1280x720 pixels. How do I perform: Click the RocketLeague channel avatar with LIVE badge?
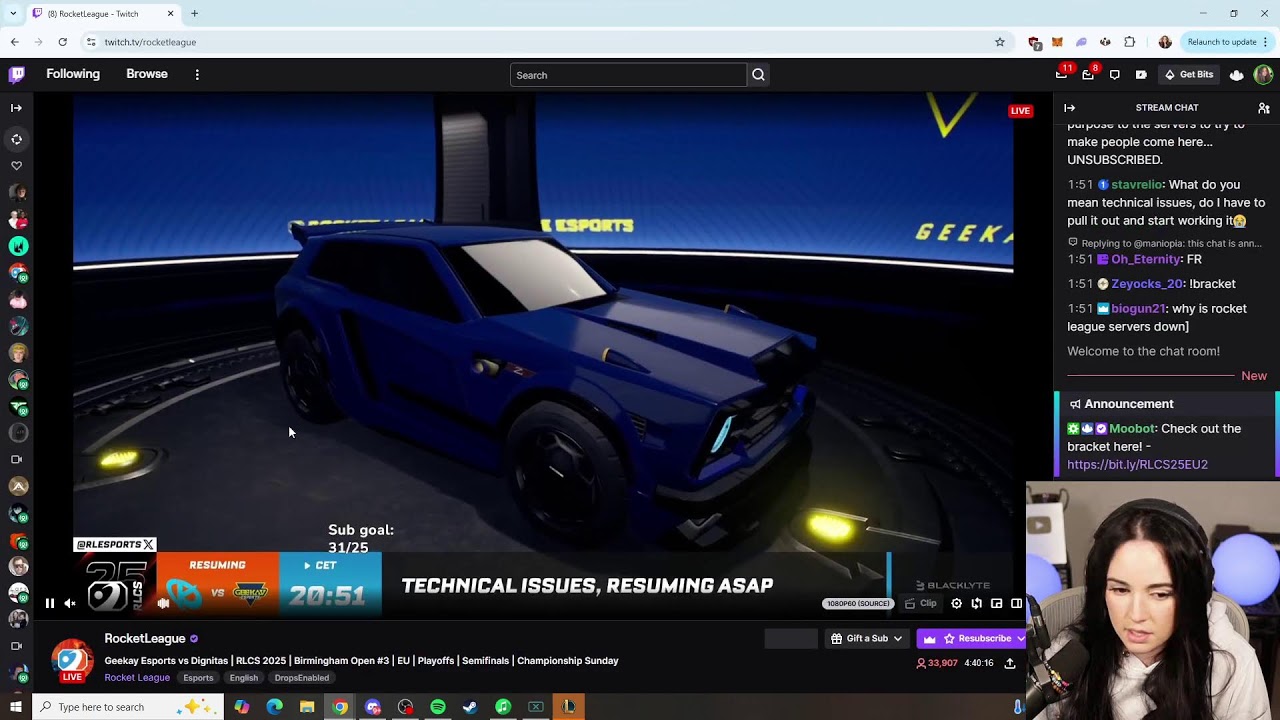72,660
